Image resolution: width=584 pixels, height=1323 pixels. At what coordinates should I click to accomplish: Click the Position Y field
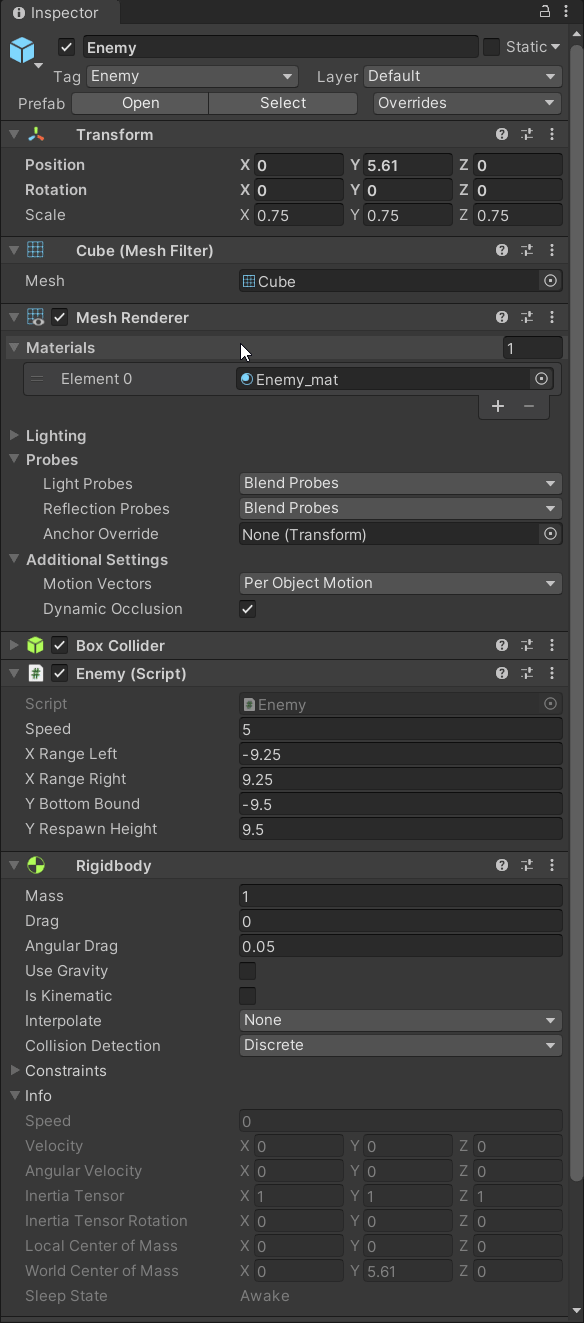[x=408, y=166]
